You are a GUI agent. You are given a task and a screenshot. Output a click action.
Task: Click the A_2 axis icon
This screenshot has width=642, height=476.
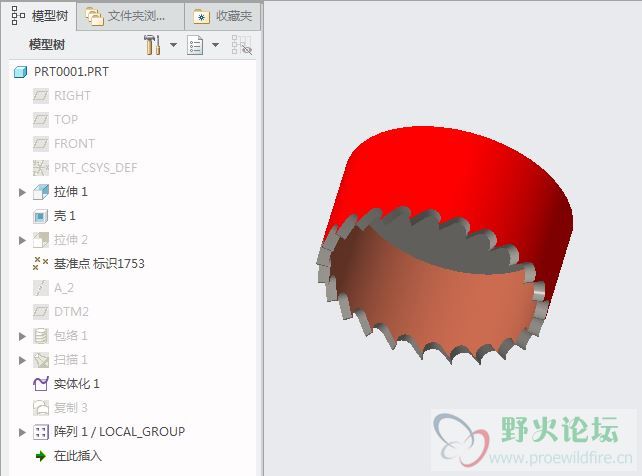(x=41, y=288)
